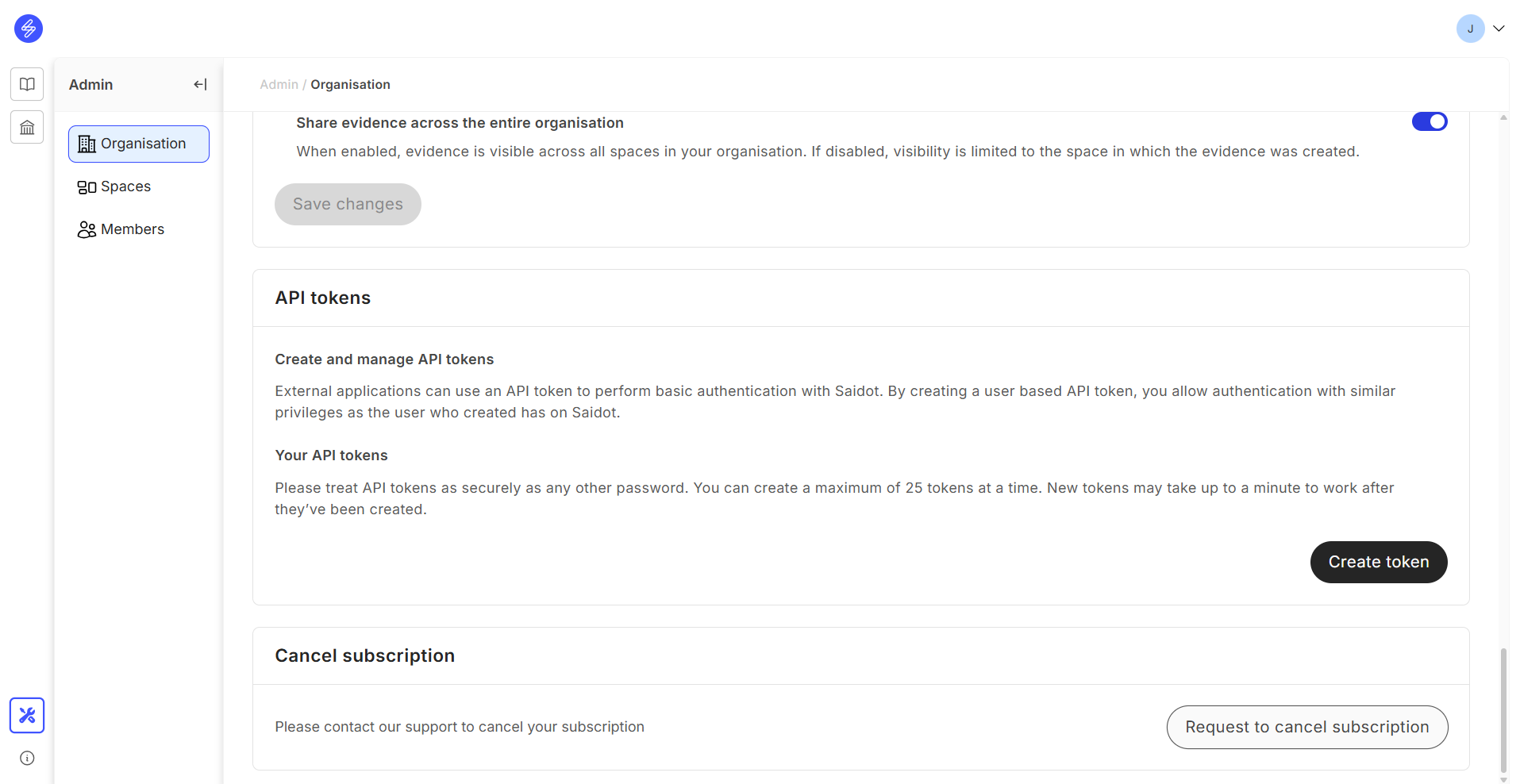Expand the user account dropdown chevron
This screenshot has height=784, width=1520.
[1499, 29]
